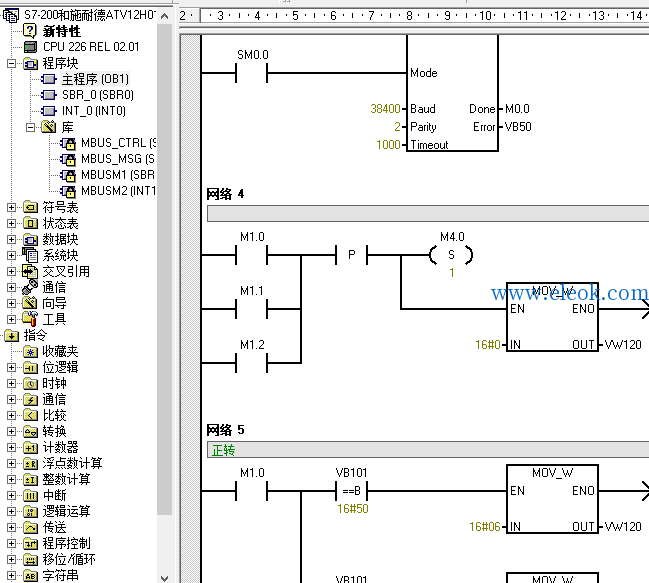Expand the 整数计算 instruction node
Viewport: 649px width, 583px height.
[12, 480]
